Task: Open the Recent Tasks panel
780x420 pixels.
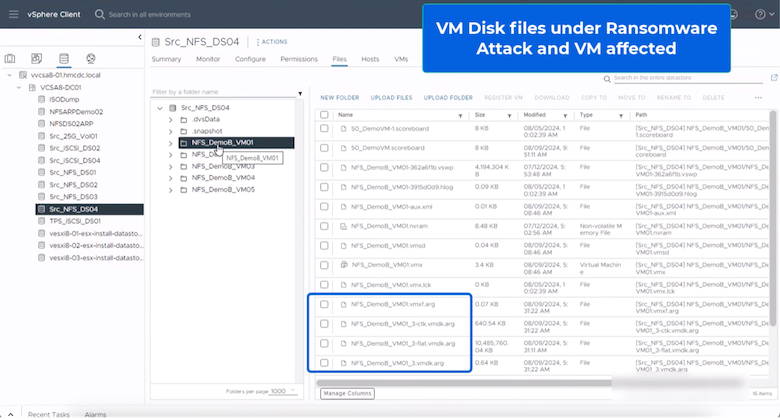Action: (49, 415)
